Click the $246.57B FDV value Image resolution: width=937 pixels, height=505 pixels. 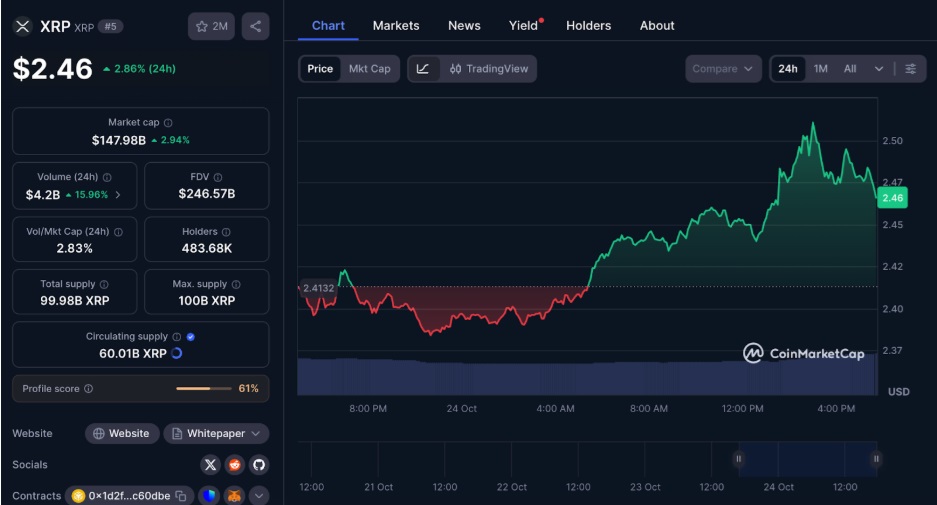(207, 194)
